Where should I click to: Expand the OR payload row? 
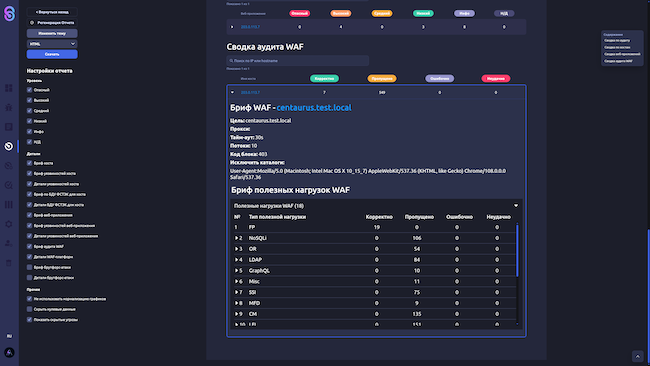(236, 249)
